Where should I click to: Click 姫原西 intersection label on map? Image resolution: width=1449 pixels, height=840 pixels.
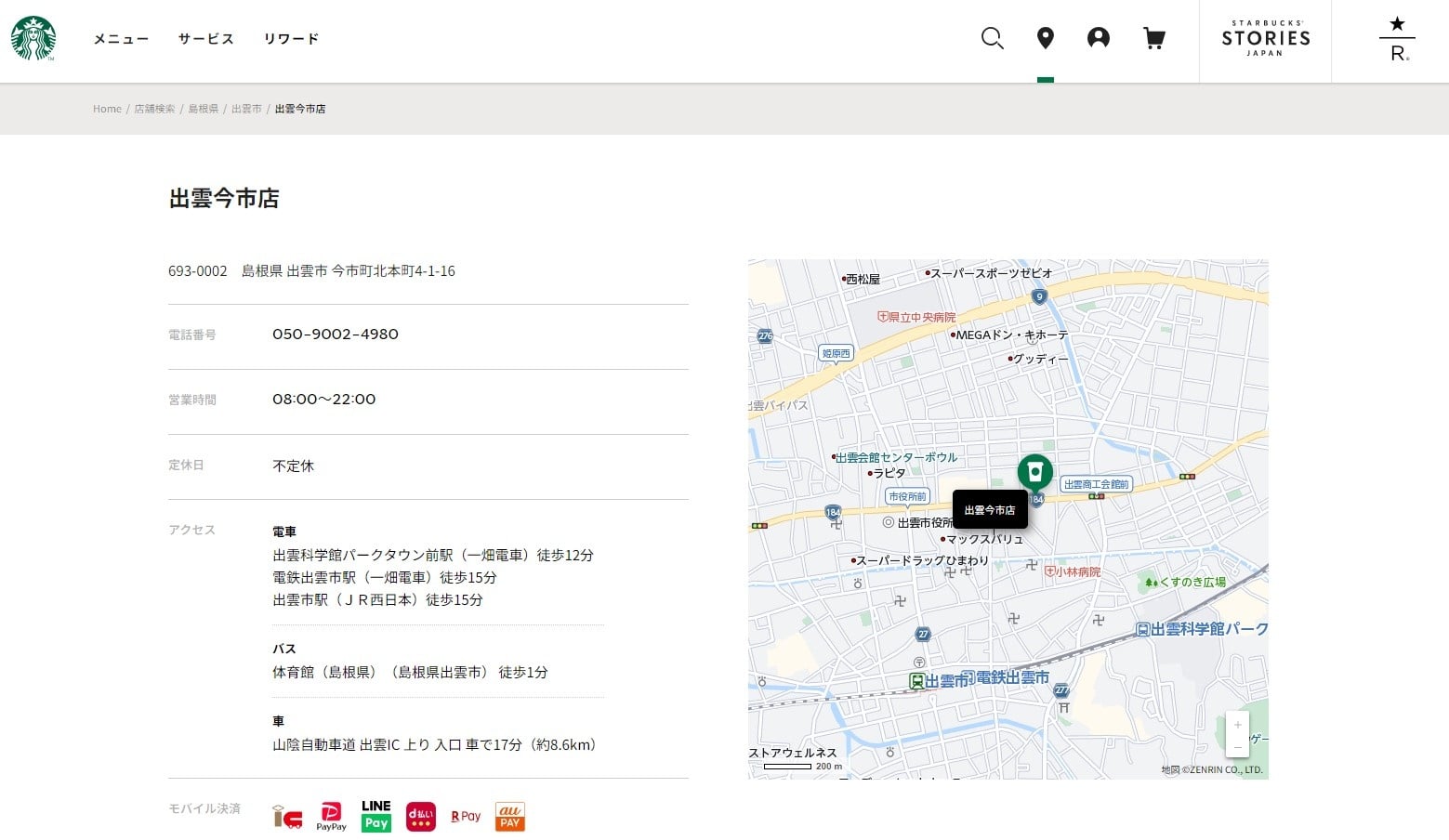point(836,353)
